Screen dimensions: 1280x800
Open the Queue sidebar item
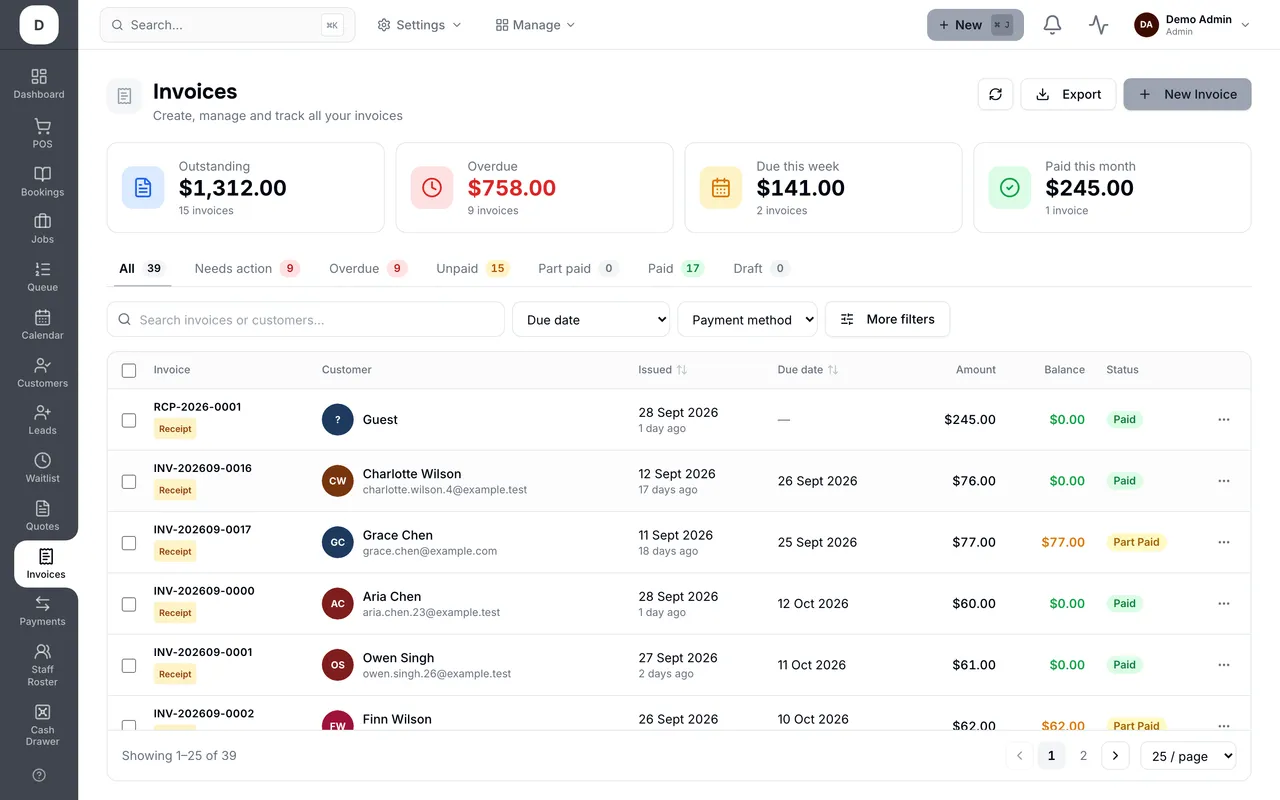42,277
